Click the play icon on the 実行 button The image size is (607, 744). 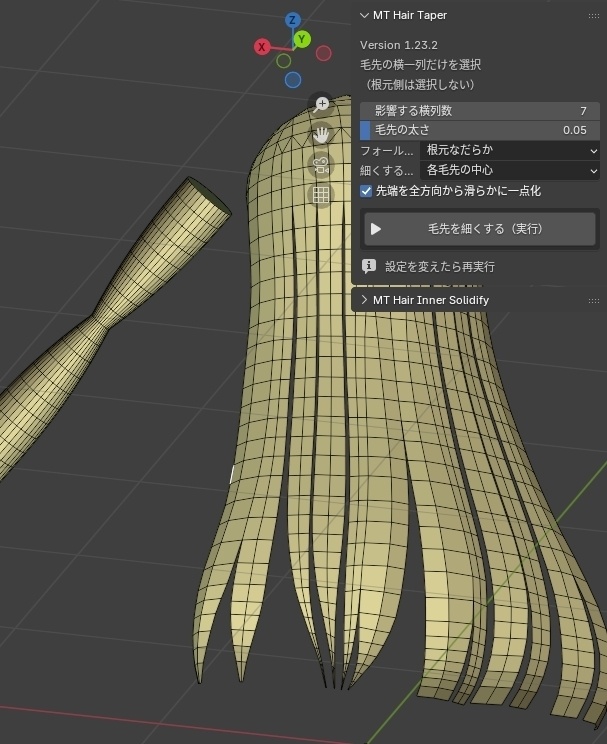point(376,229)
